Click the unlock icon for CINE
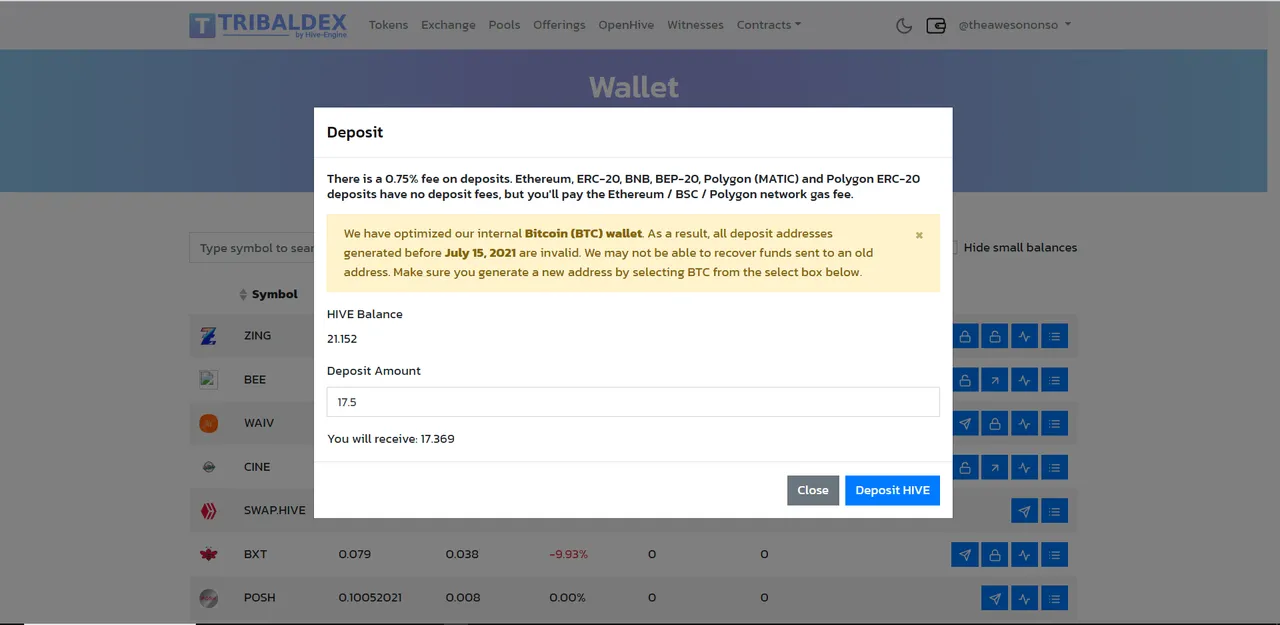This screenshot has width=1280, height=625. click(x=965, y=467)
